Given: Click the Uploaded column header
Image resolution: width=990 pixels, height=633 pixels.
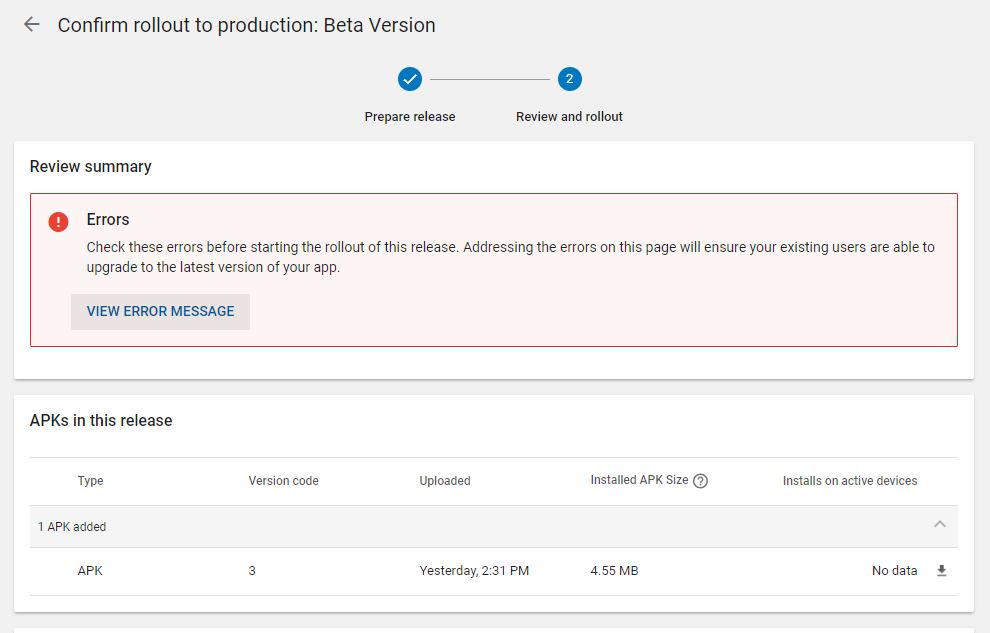Looking at the screenshot, I should pyautogui.click(x=445, y=481).
